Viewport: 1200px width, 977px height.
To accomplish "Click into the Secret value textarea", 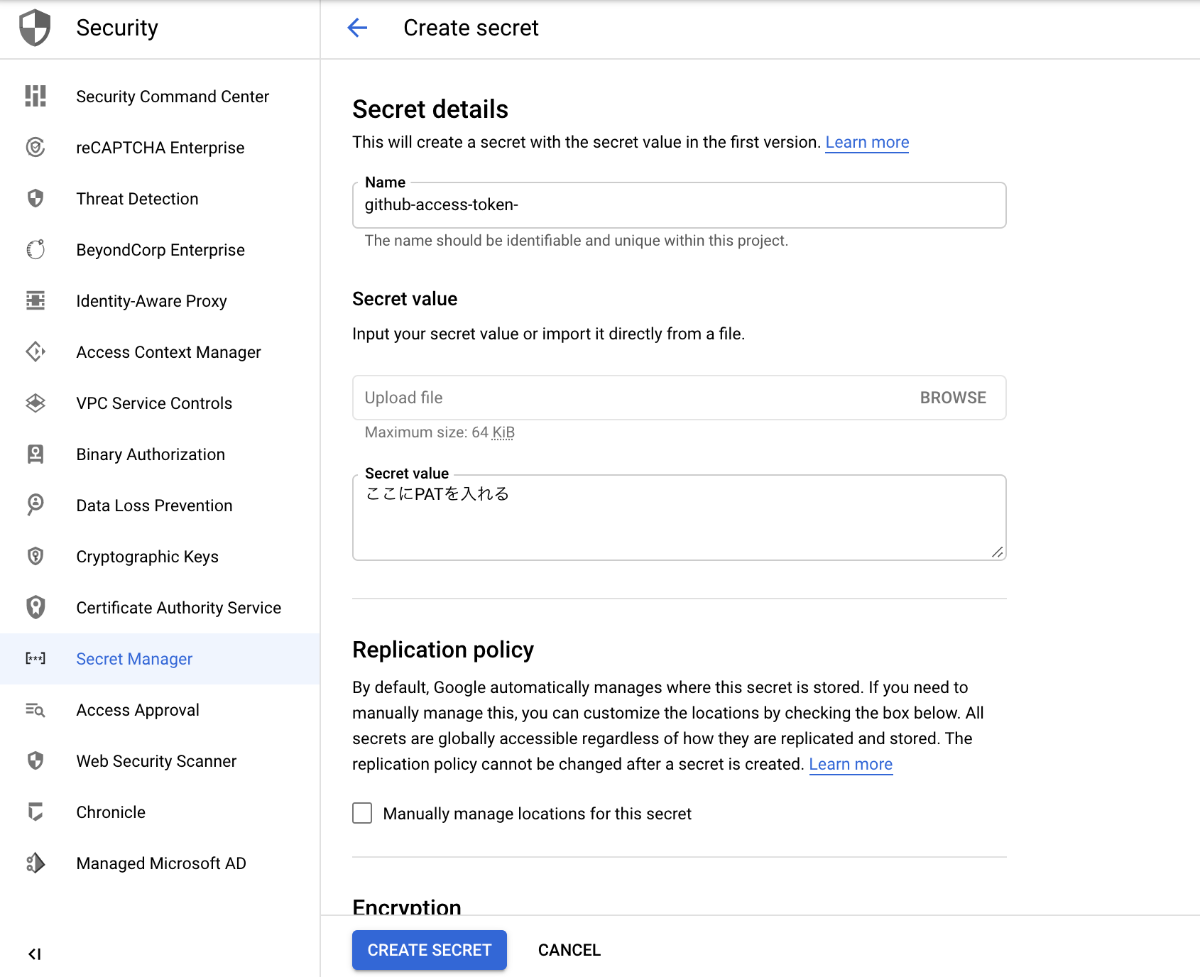I will coord(679,517).
